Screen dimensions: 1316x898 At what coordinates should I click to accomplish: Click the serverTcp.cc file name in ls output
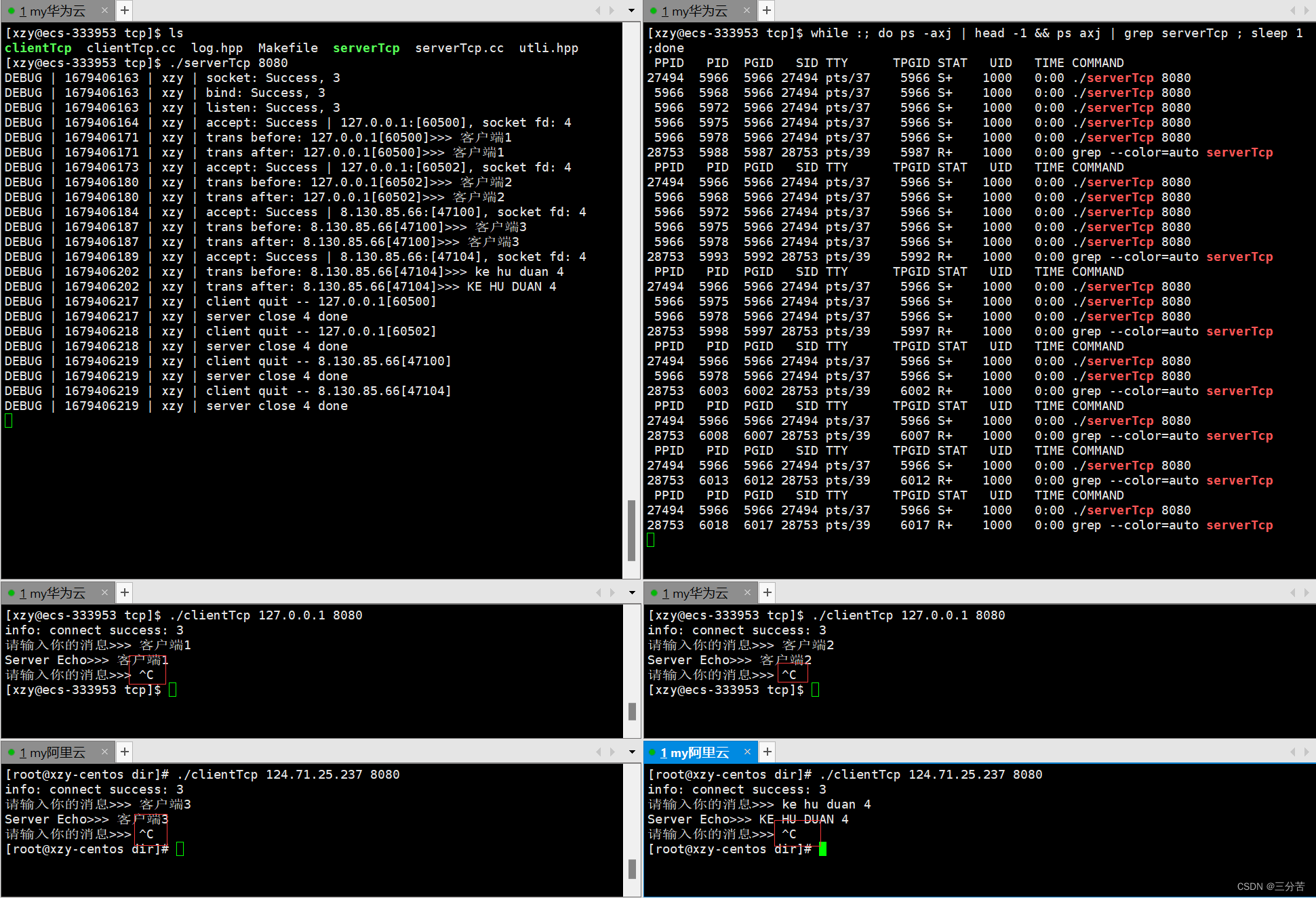[x=459, y=48]
